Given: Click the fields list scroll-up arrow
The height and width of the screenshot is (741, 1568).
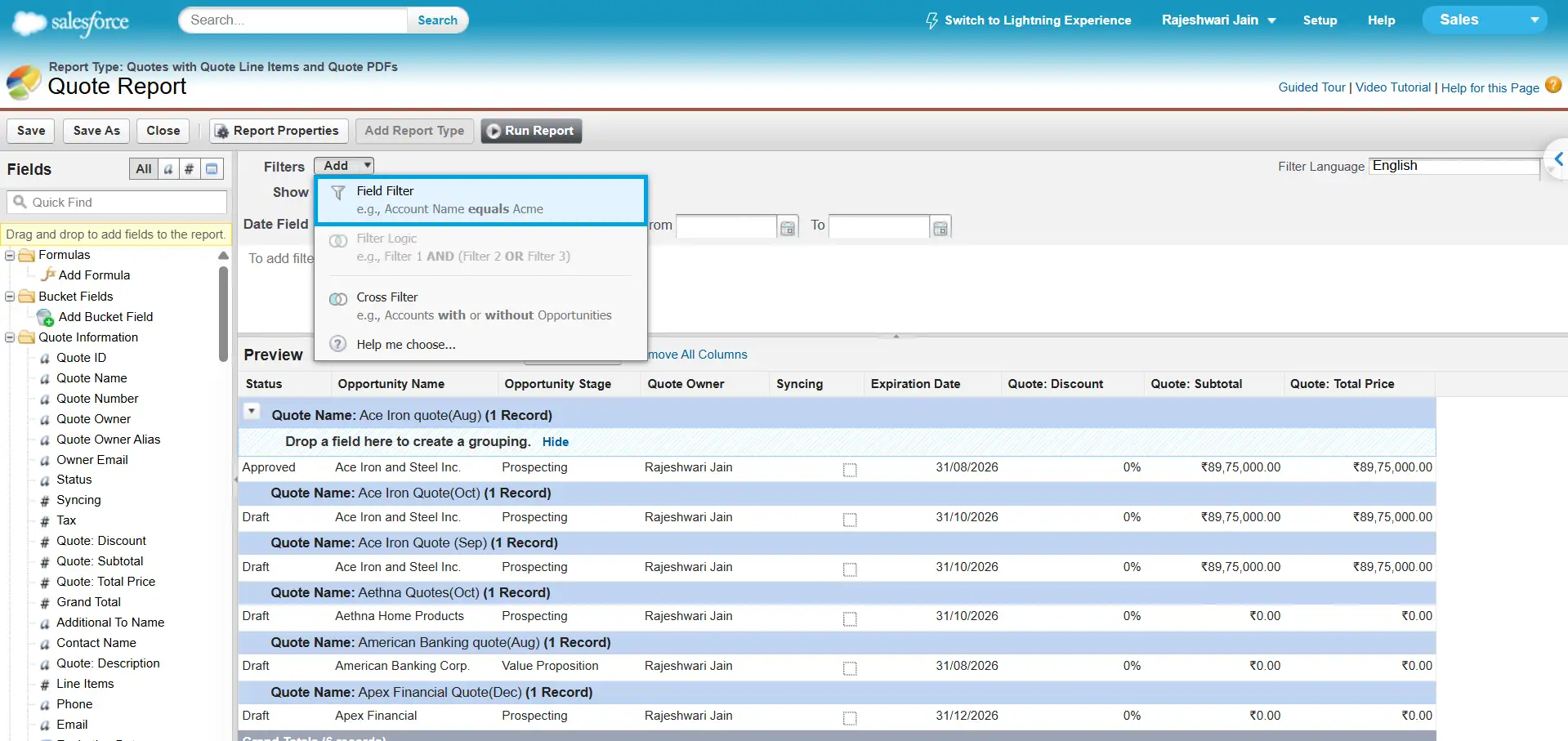Looking at the screenshot, I should (x=223, y=256).
